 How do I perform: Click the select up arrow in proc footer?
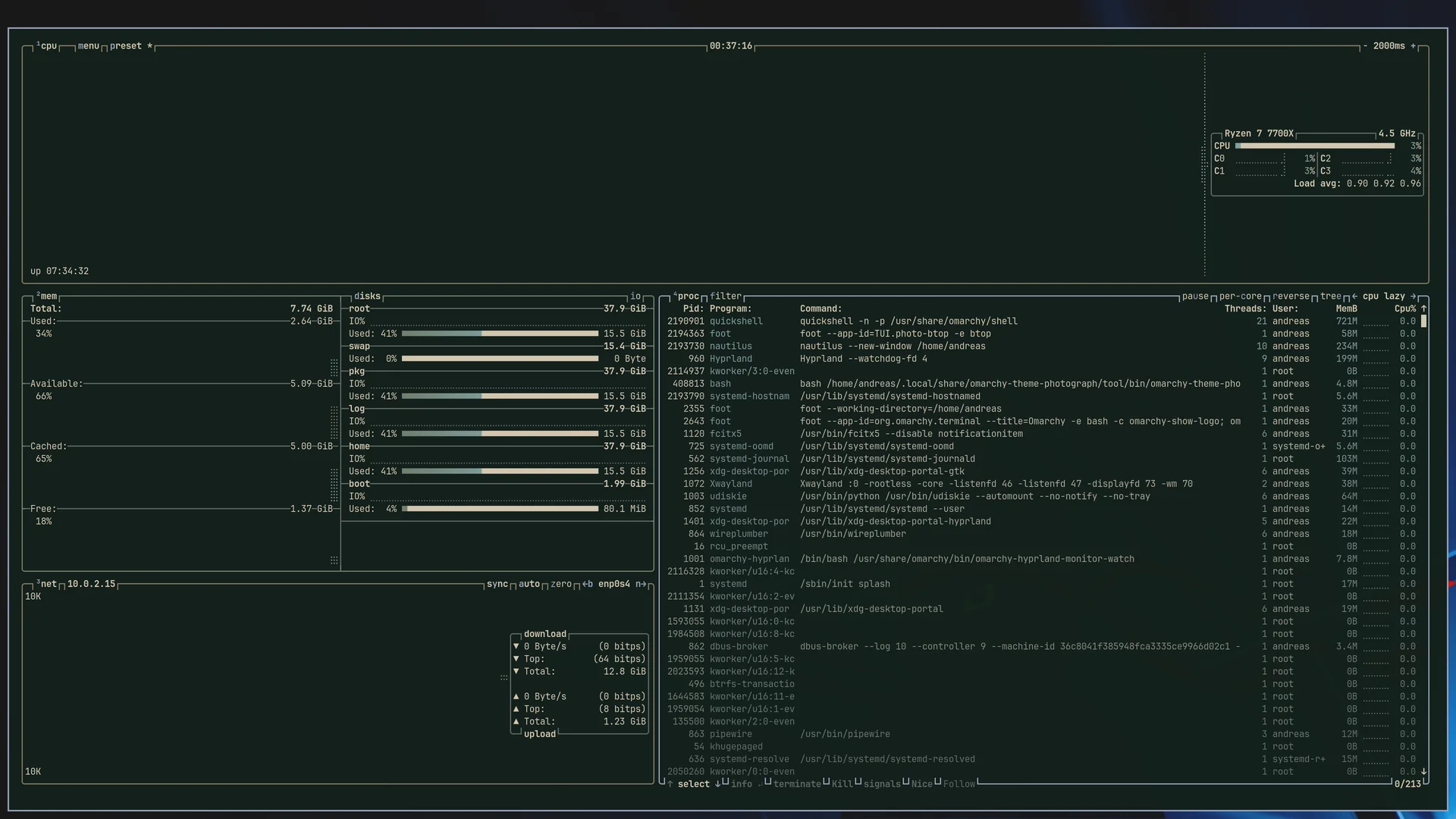[x=670, y=784]
